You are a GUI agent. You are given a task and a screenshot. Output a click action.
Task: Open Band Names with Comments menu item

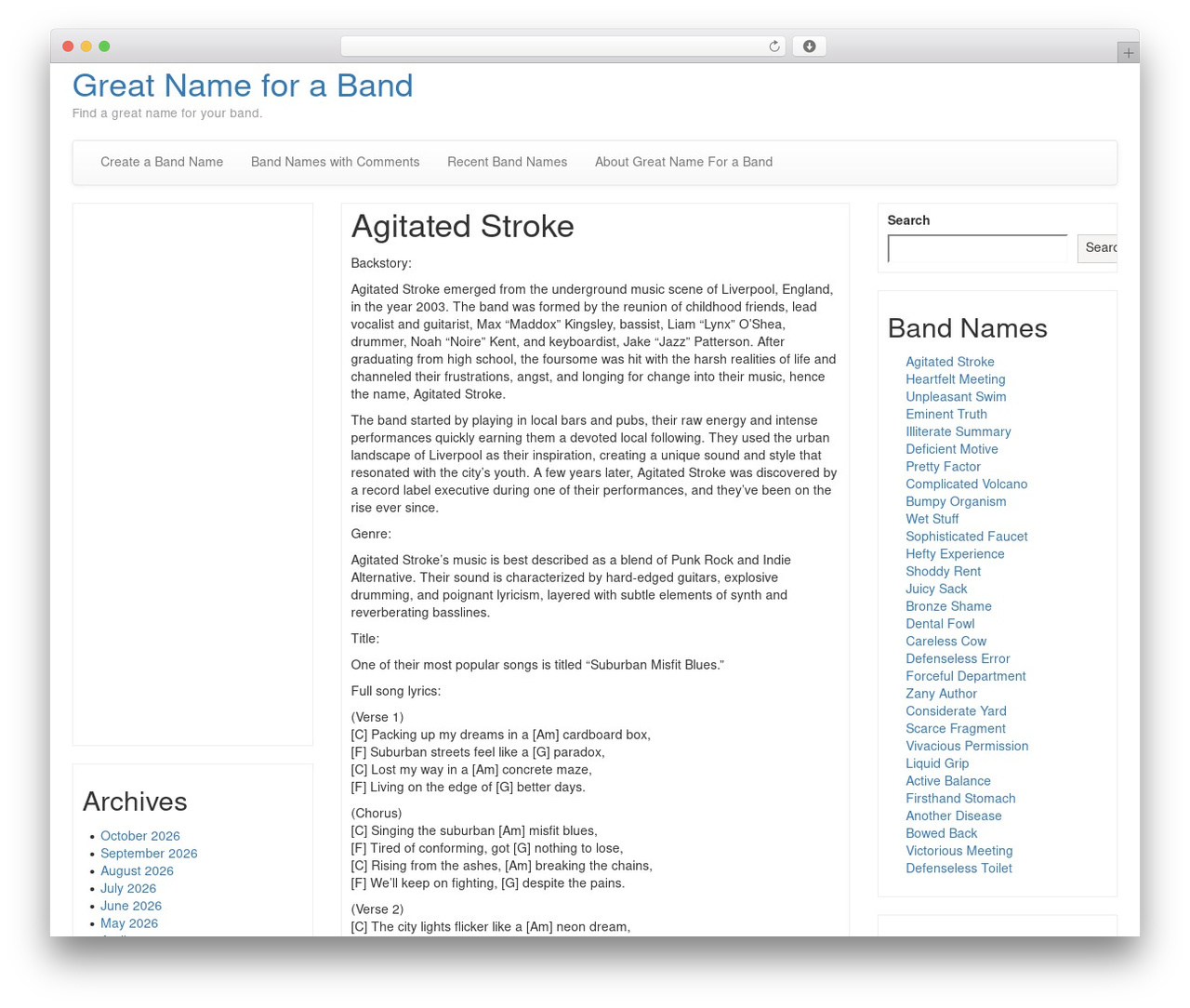point(335,162)
